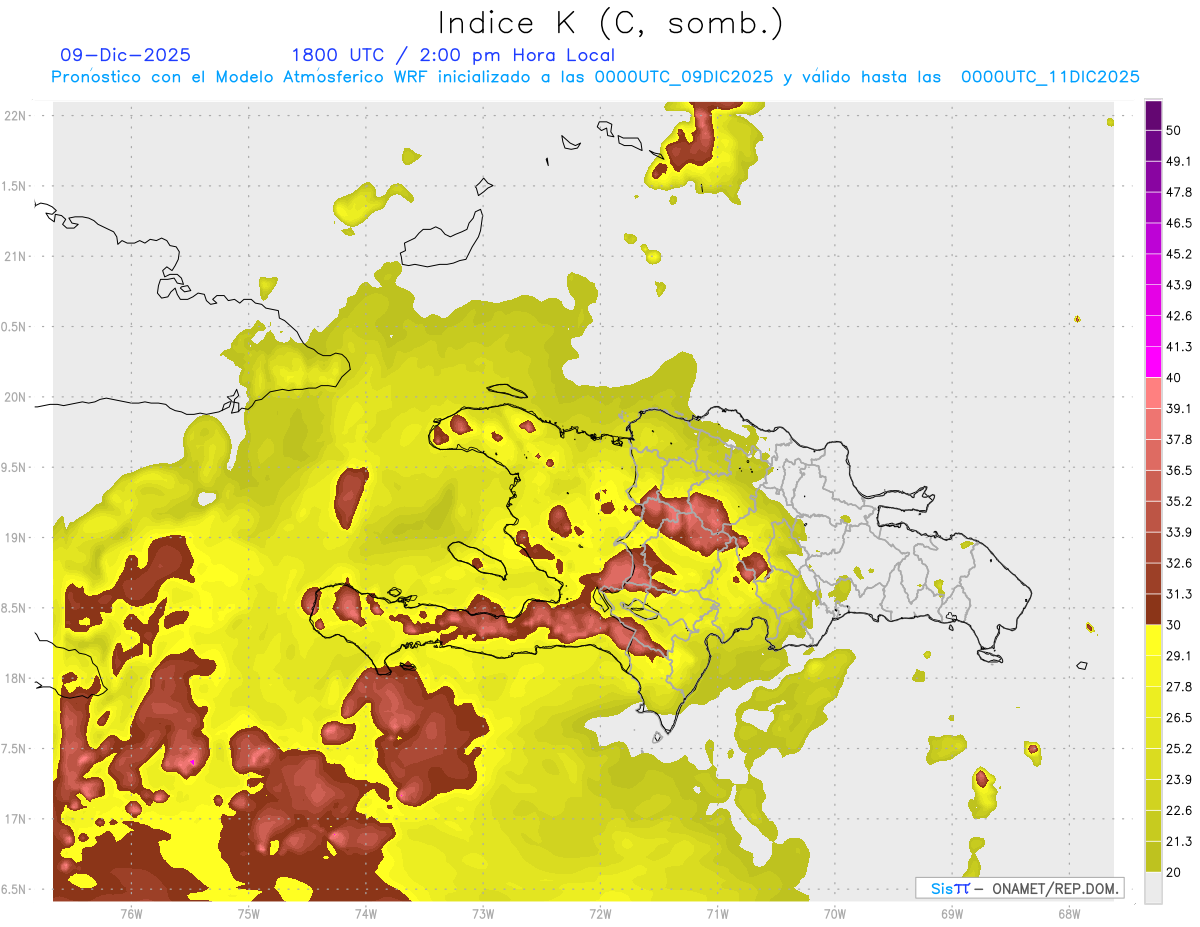Pick the bright yellow swatch between 29.1 and 30
Viewport: 1200px width, 927px height.
point(1154,641)
